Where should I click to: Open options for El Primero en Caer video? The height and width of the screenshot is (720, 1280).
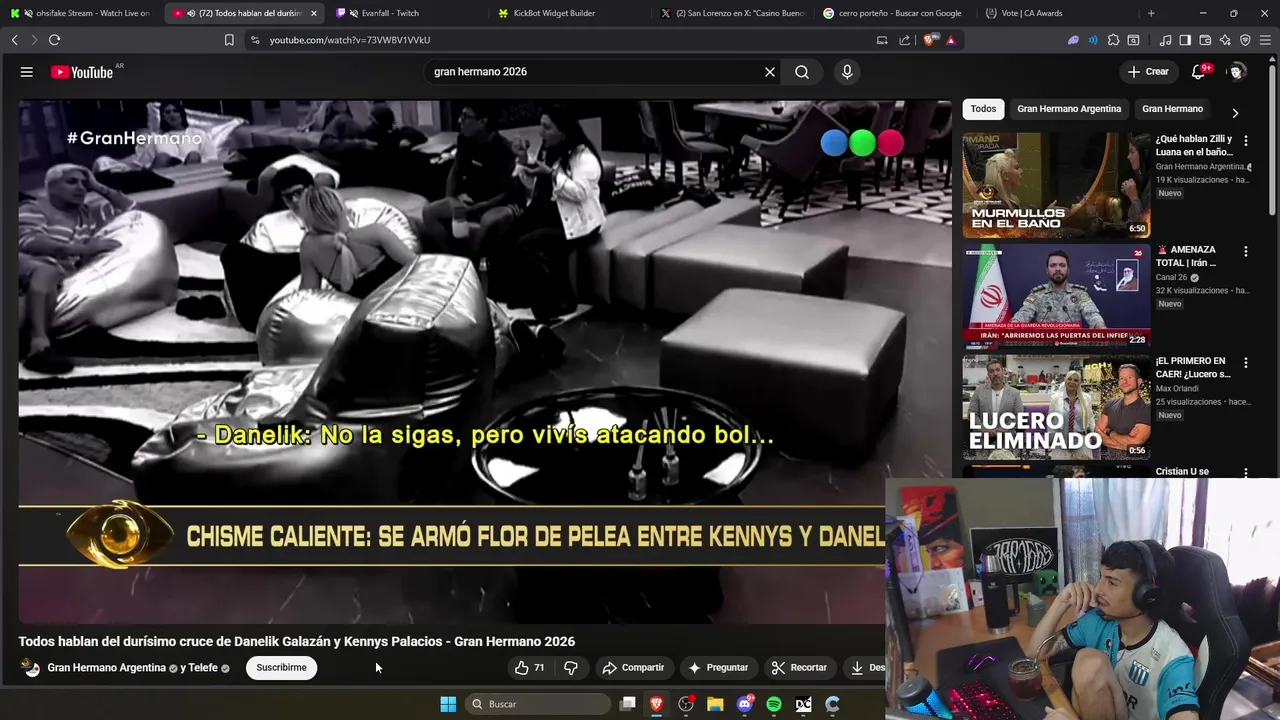pos(1245,363)
